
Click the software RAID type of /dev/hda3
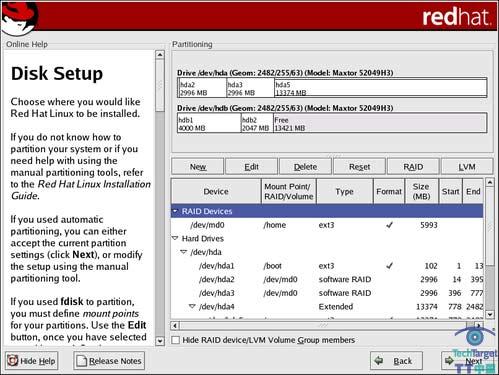pos(345,293)
